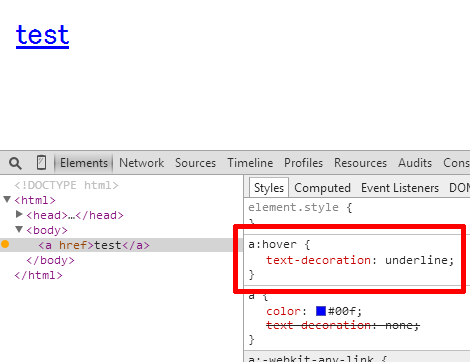Click the inspect element magnifier icon

point(15,163)
